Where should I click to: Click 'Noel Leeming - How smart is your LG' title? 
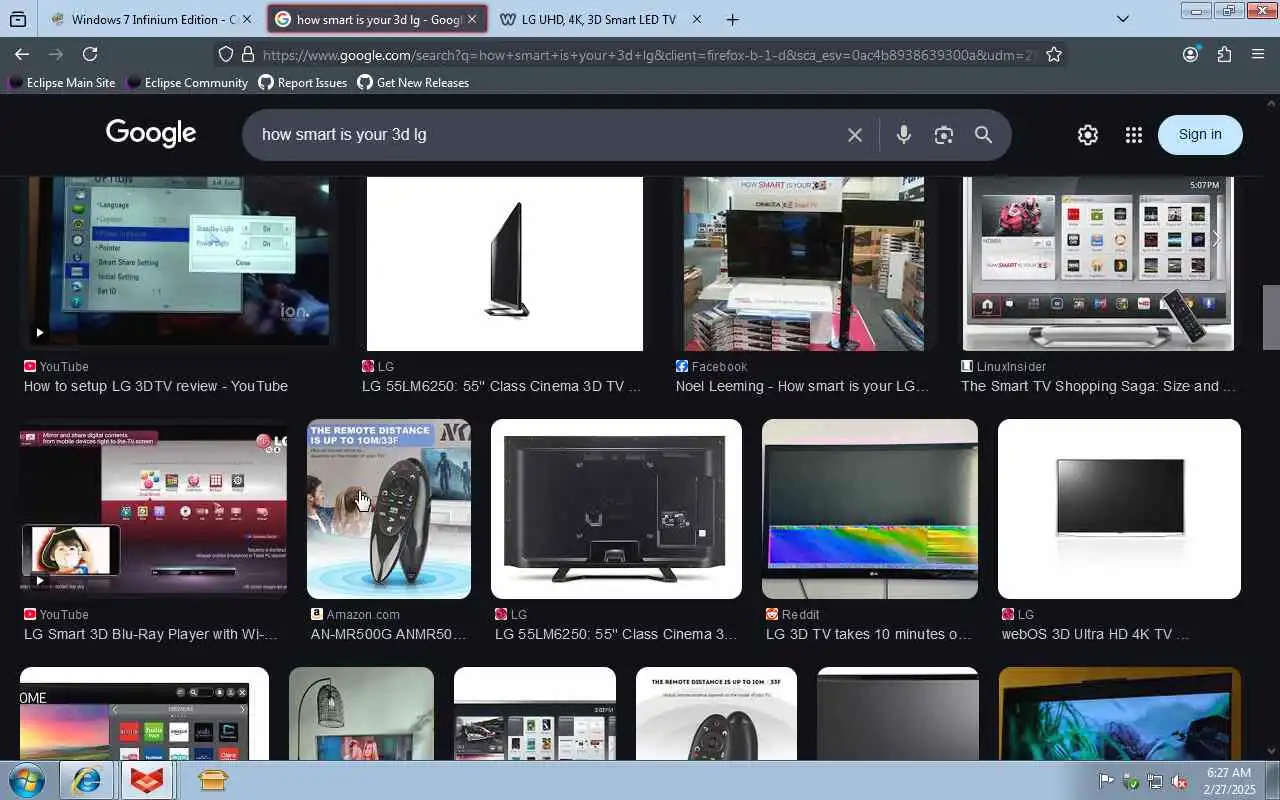click(802, 386)
